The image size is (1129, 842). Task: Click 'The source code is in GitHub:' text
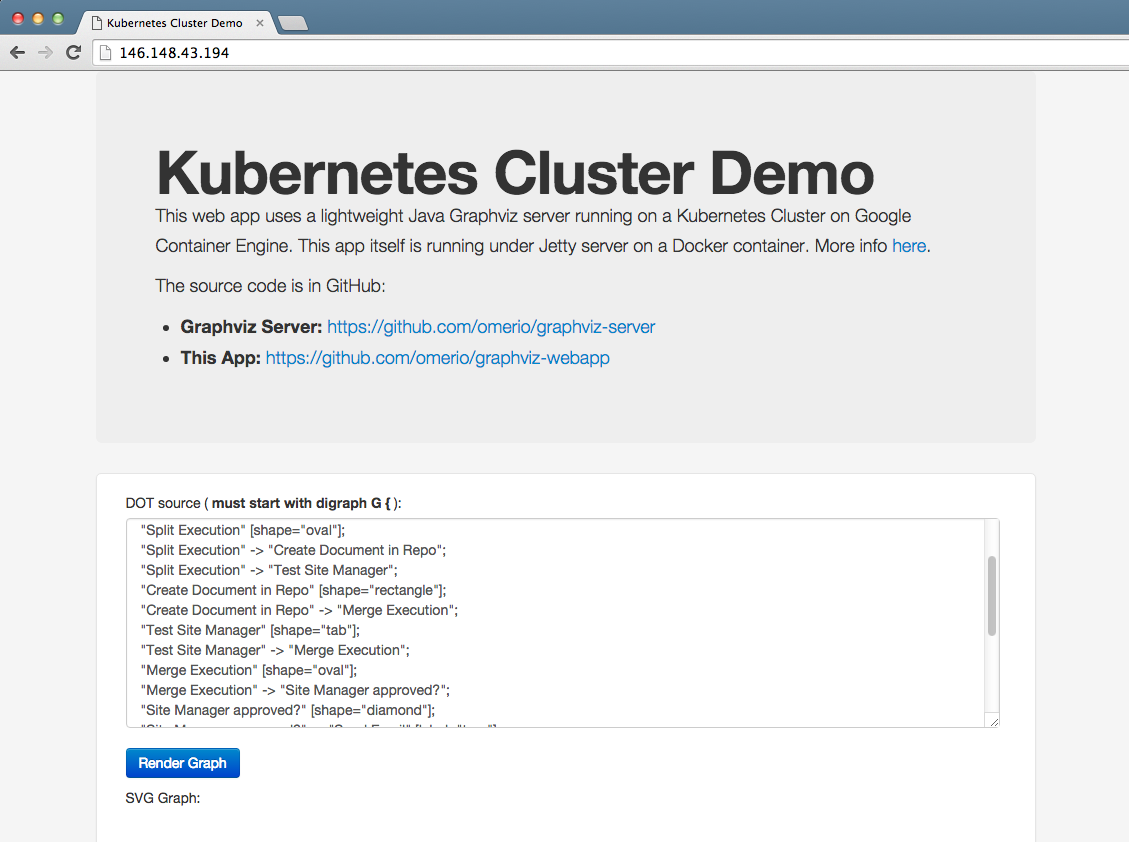click(x=270, y=287)
